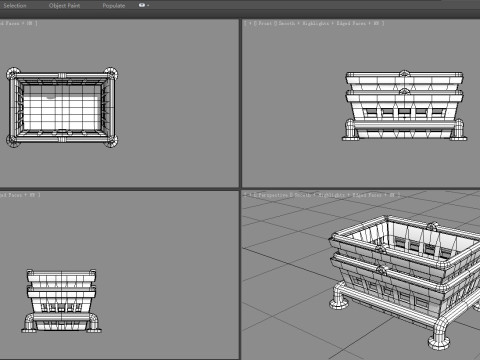Expand the ribbon options dropdown arrow
The height and width of the screenshot is (360, 480).
click(148, 6)
